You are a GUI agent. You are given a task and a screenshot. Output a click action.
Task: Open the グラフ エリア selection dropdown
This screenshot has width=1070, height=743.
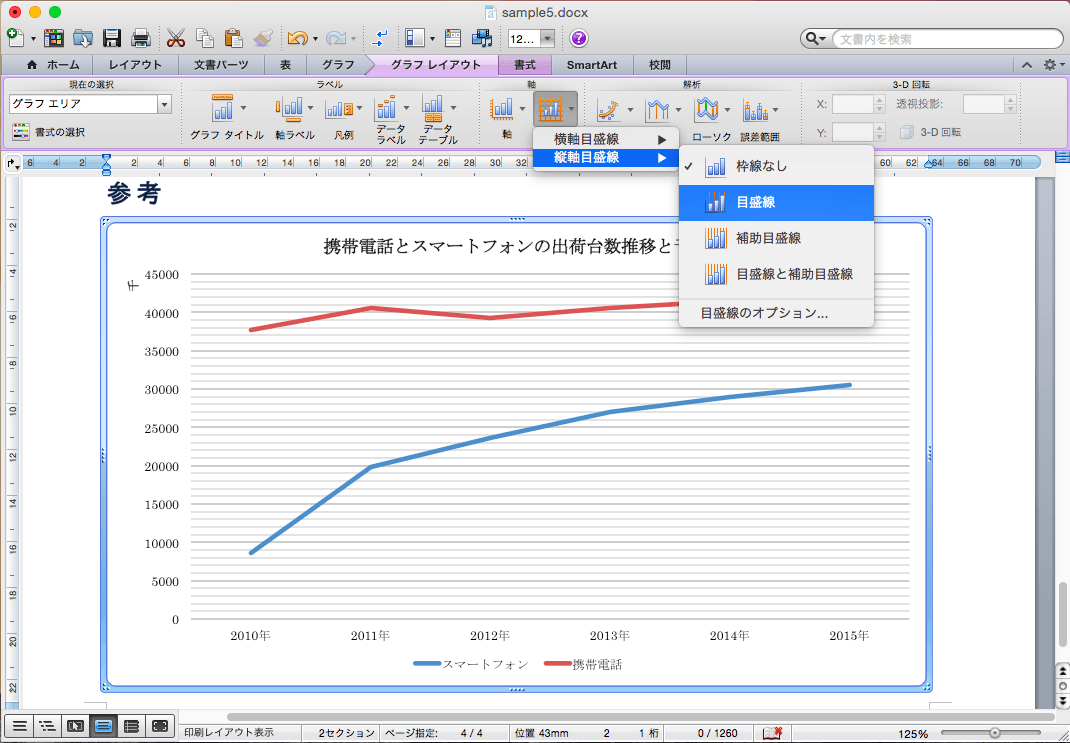pyautogui.click(x=164, y=104)
